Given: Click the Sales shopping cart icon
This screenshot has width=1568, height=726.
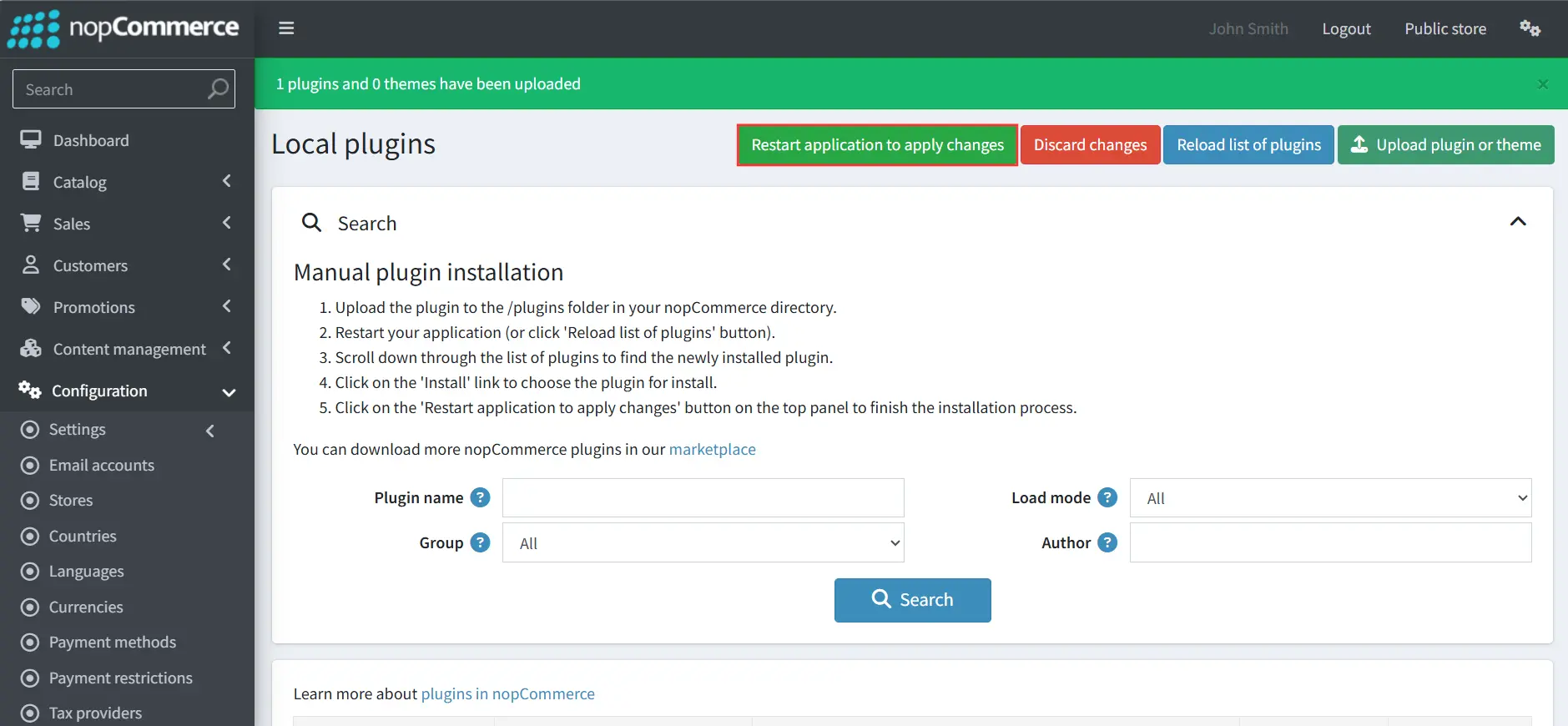Looking at the screenshot, I should 31,223.
